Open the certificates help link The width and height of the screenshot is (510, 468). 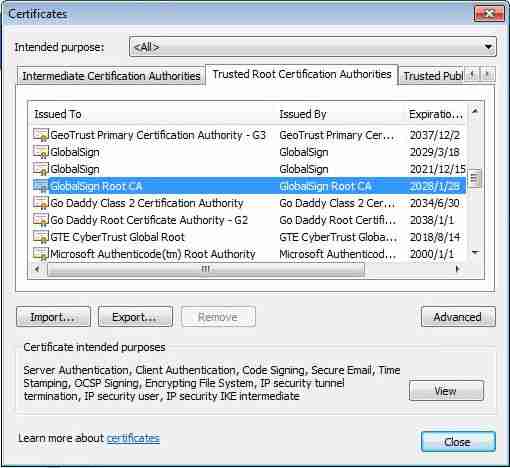133,438
